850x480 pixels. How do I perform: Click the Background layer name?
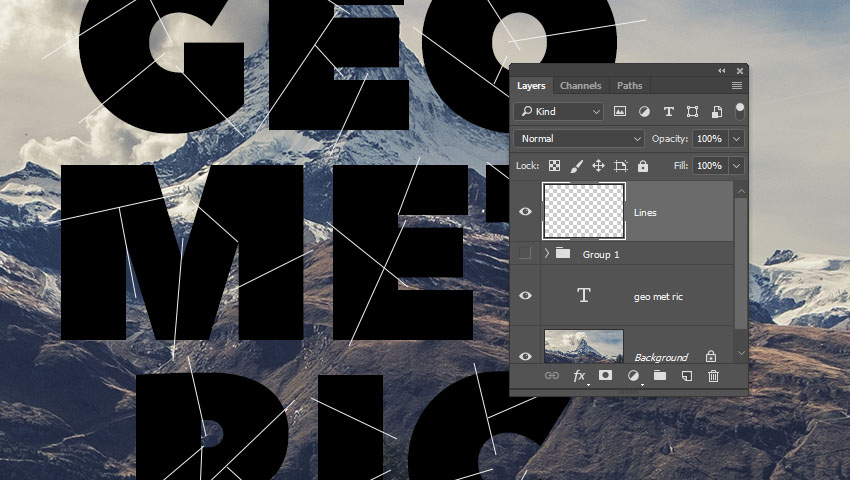click(x=661, y=357)
